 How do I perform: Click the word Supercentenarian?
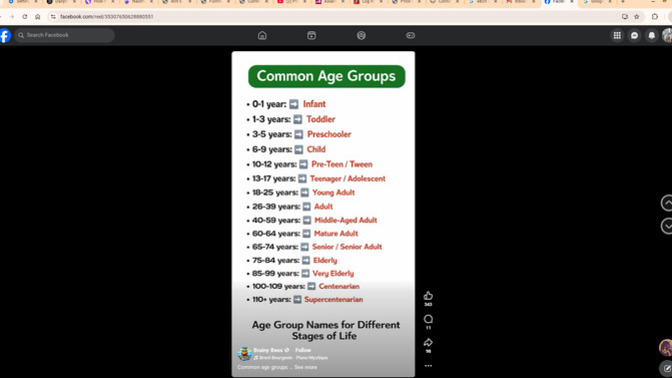click(x=333, y=300)
